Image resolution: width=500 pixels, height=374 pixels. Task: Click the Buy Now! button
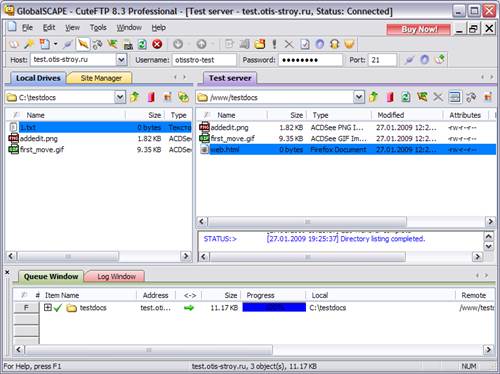[419, 29]
